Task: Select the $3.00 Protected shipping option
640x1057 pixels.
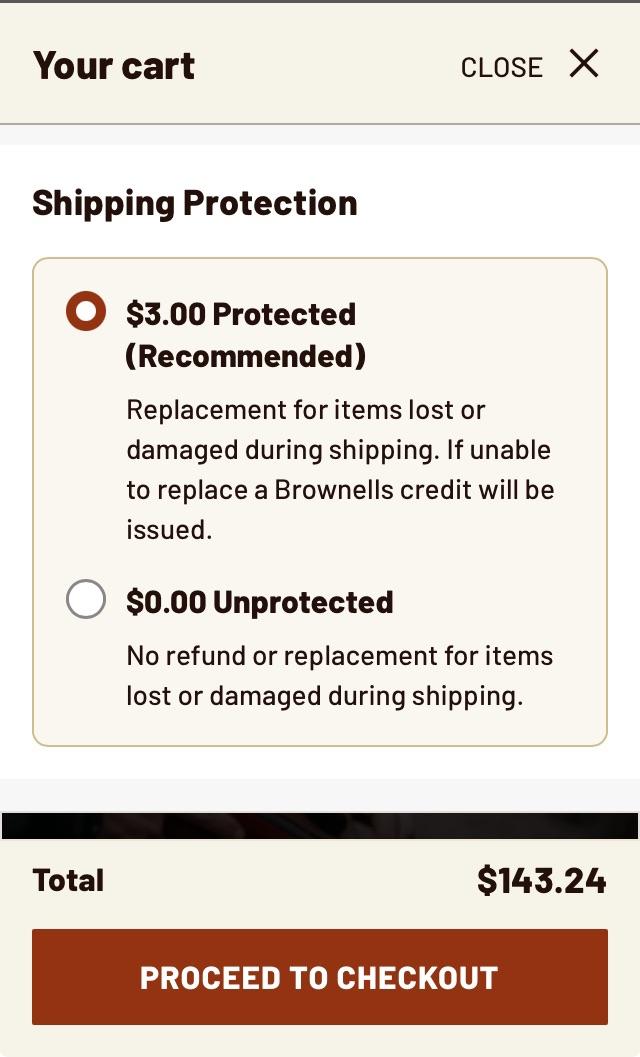Action: (86, 311)
